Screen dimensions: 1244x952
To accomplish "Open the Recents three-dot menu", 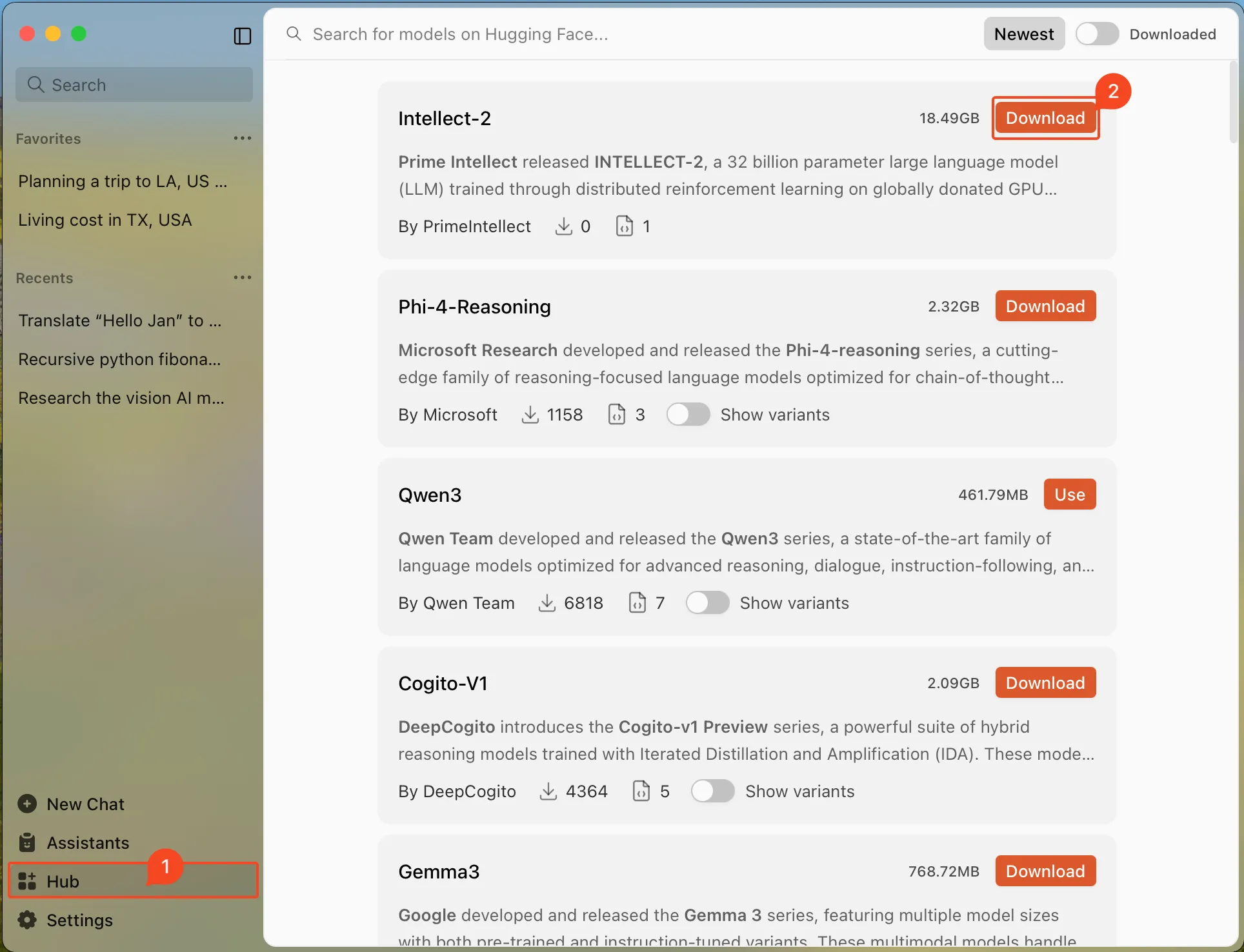I will tap(243, 277).
